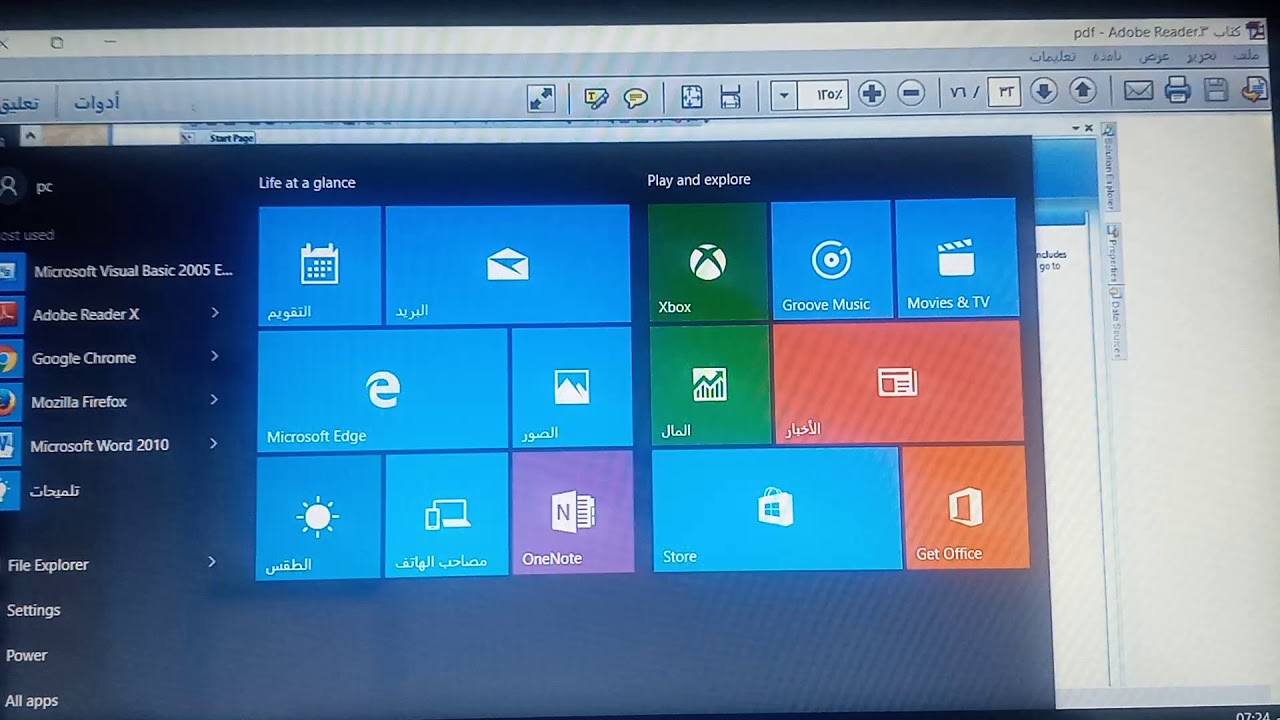Click the envelope email icon in Adobe Reader toolbar
The image size is (1280, 720).
1138,91
